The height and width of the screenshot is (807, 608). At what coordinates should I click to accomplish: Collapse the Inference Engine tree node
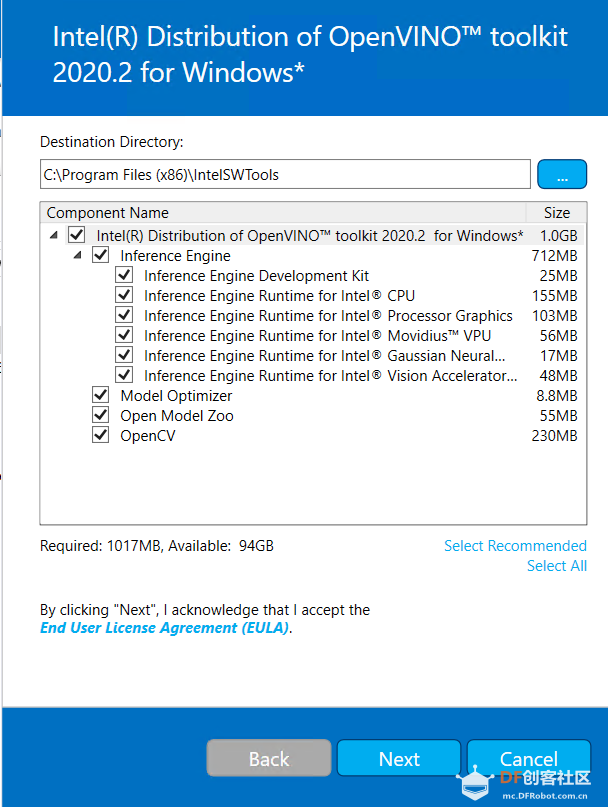point(77,255)
